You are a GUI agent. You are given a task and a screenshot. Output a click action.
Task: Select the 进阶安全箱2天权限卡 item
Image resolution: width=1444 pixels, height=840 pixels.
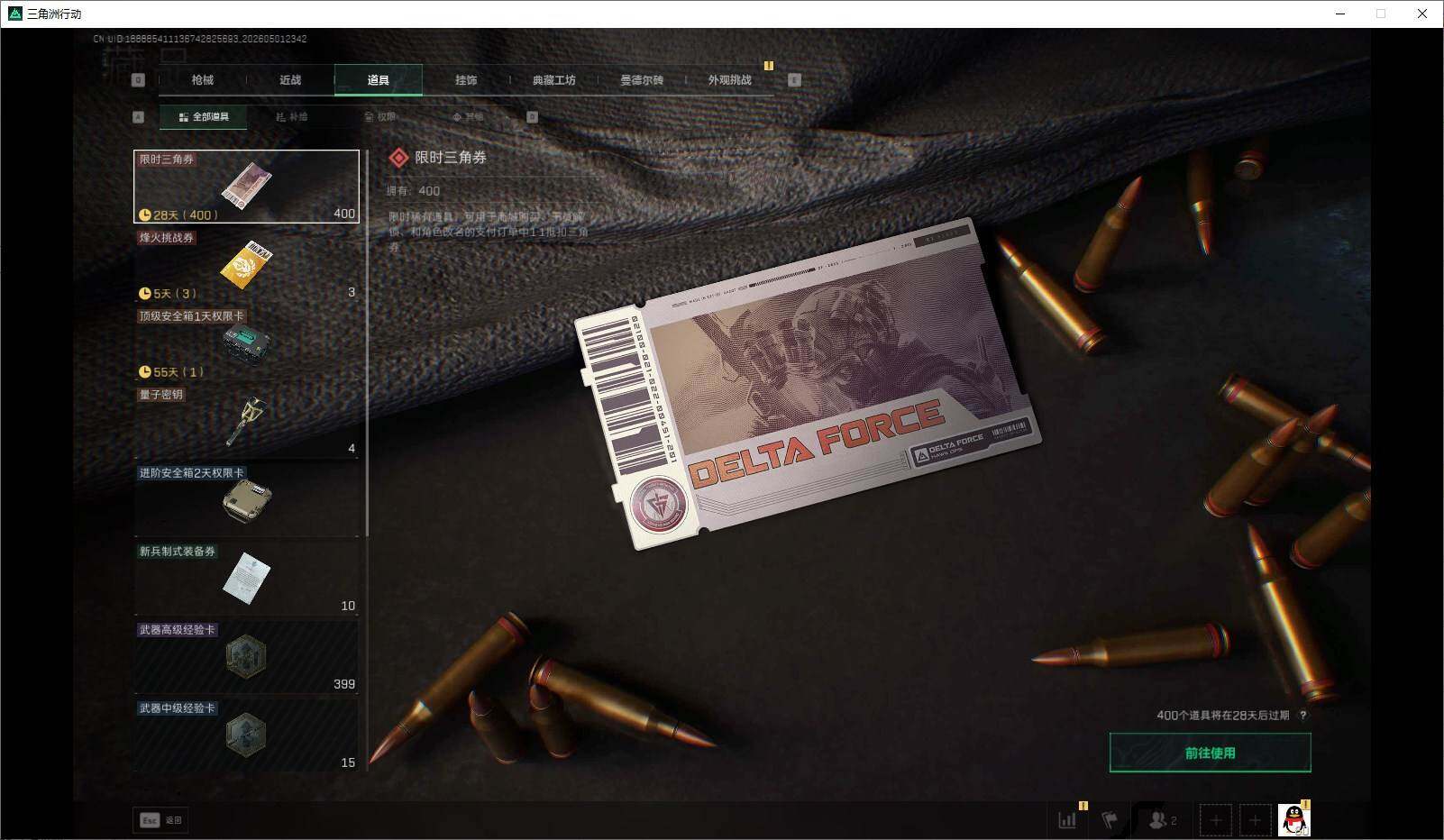[246, 500]
